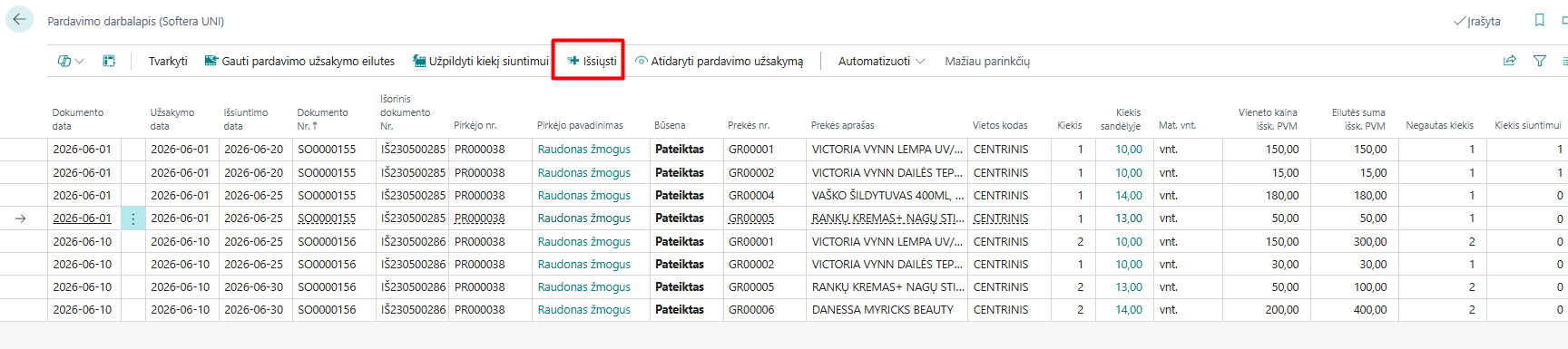Image resolution: width=1568 pixels, height=349 pixels.
Task: Open row options three-dot menu
Action: click(133, 218)
